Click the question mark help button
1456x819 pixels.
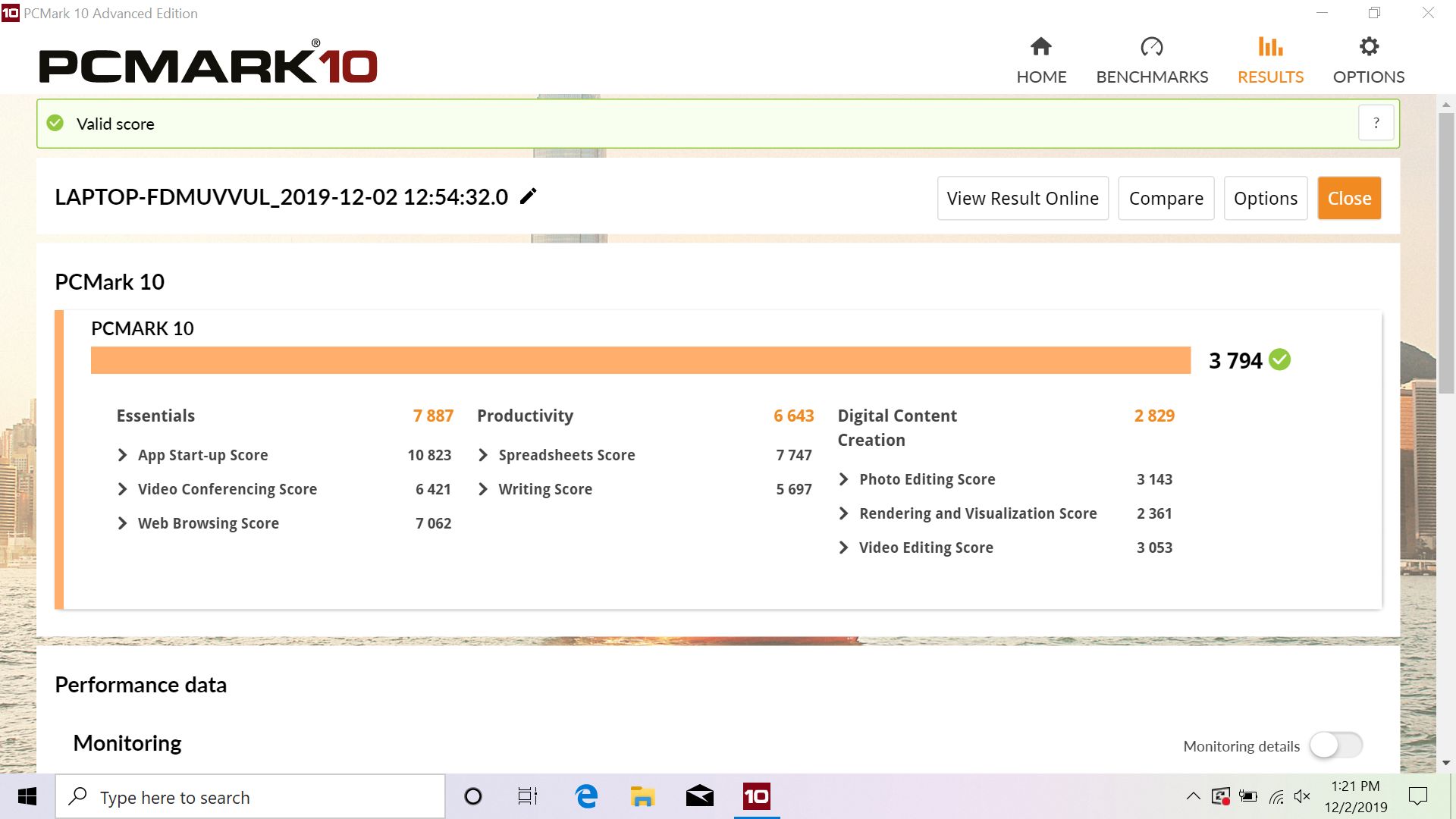1376,123
